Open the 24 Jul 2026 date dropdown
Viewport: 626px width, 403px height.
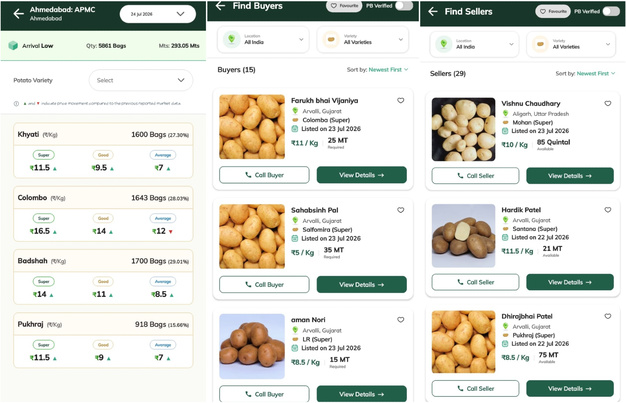click(158, 14)
